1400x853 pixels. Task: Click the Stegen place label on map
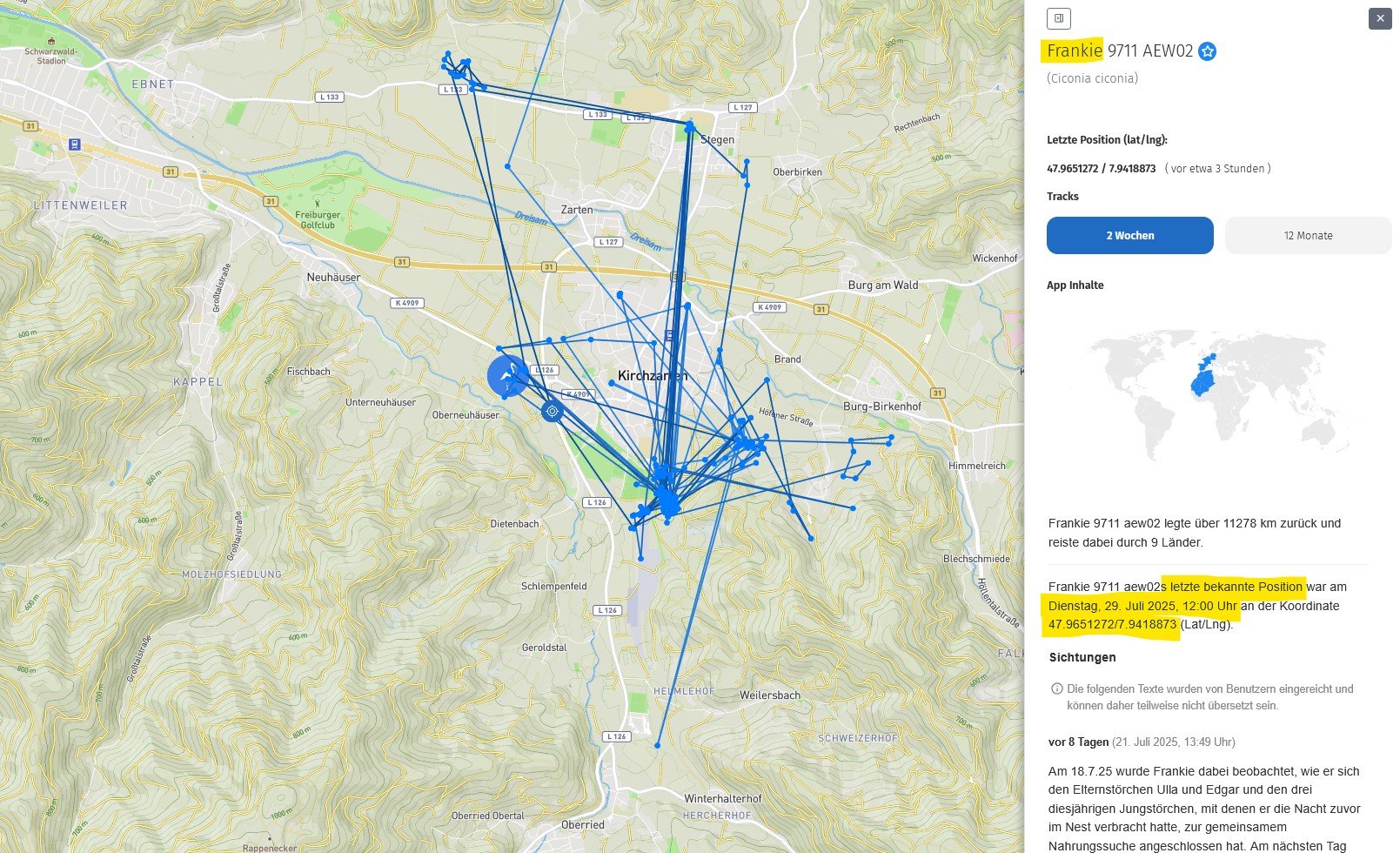717,139
